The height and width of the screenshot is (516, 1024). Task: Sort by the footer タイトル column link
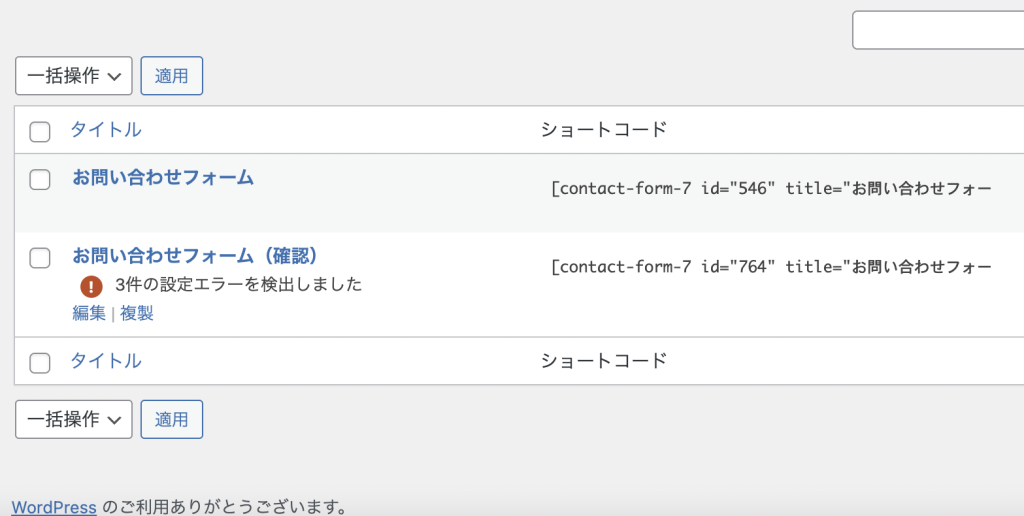point(106,361)
